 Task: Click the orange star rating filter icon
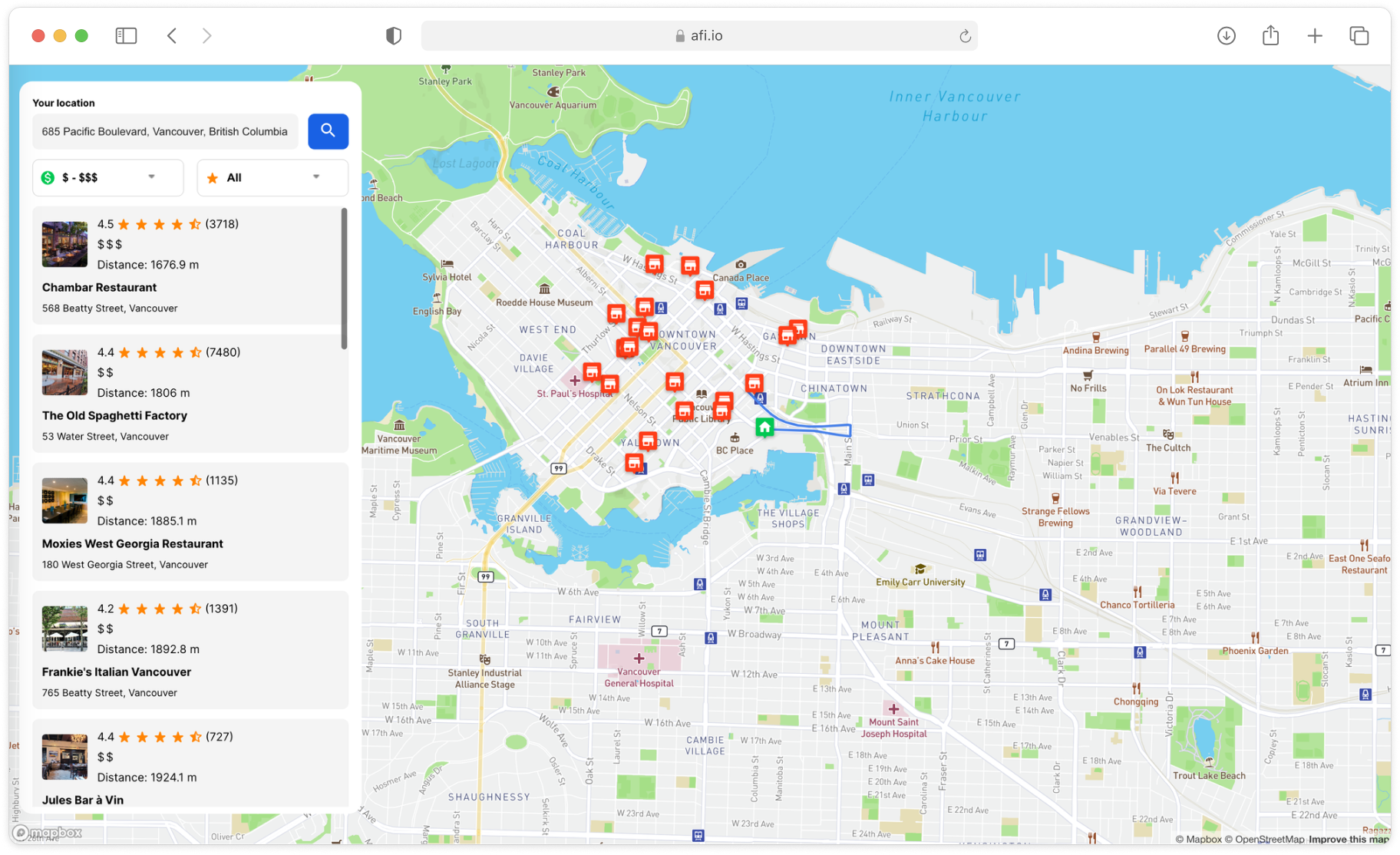[x=212, y=177]
